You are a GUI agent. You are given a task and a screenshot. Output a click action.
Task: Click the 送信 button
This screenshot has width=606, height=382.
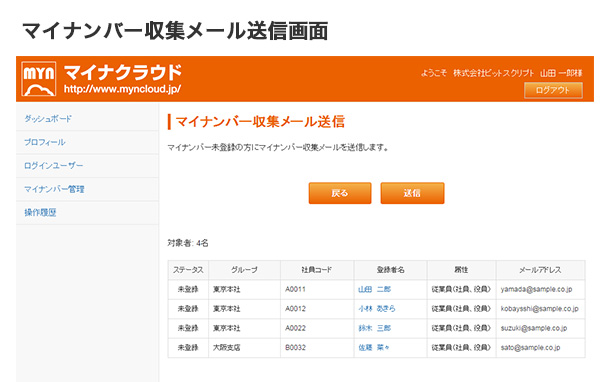point(412,193)
